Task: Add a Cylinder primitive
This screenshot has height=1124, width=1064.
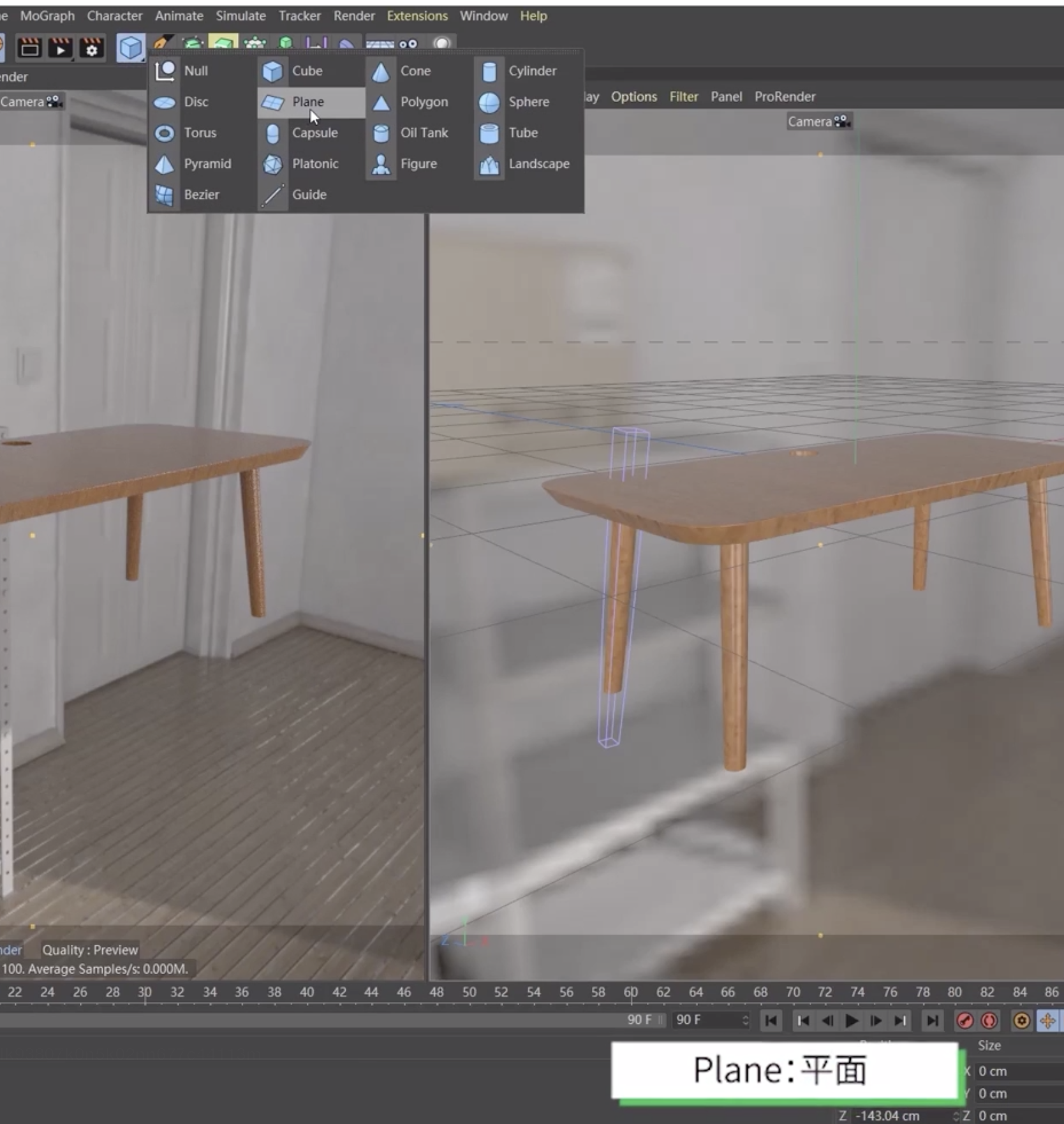Action: pyautogui.click(x=528, y=71)
